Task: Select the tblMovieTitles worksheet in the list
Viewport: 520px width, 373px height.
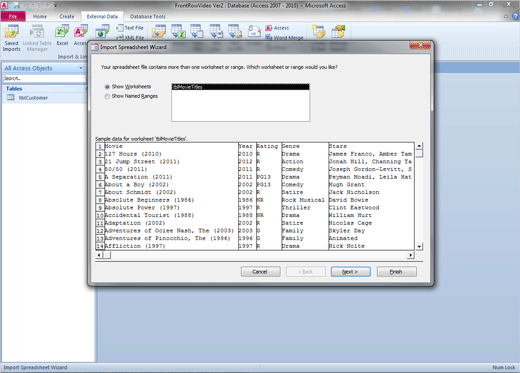Action: click(240, 87)
